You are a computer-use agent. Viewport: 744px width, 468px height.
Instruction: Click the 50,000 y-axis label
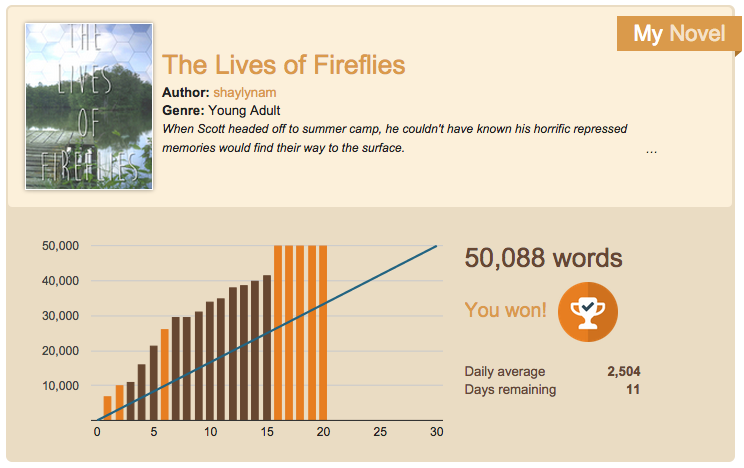[61, 246]
